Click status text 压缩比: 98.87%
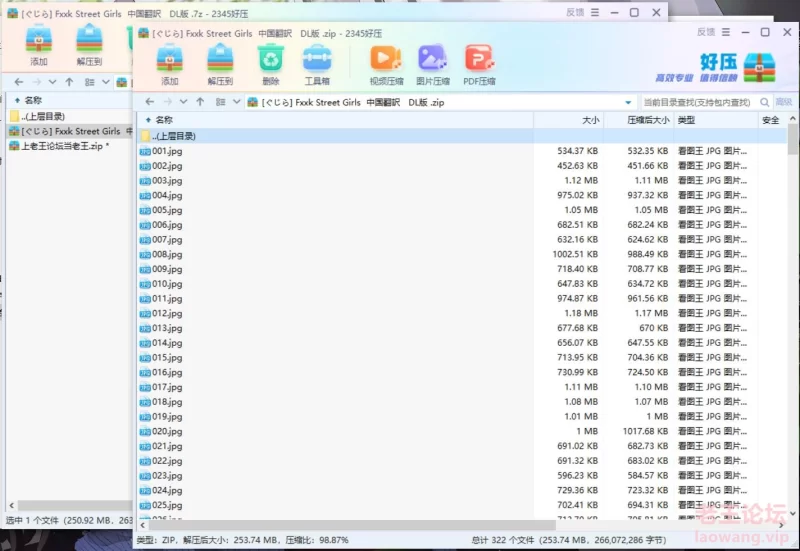800x551 pixels. coord(317,540)
